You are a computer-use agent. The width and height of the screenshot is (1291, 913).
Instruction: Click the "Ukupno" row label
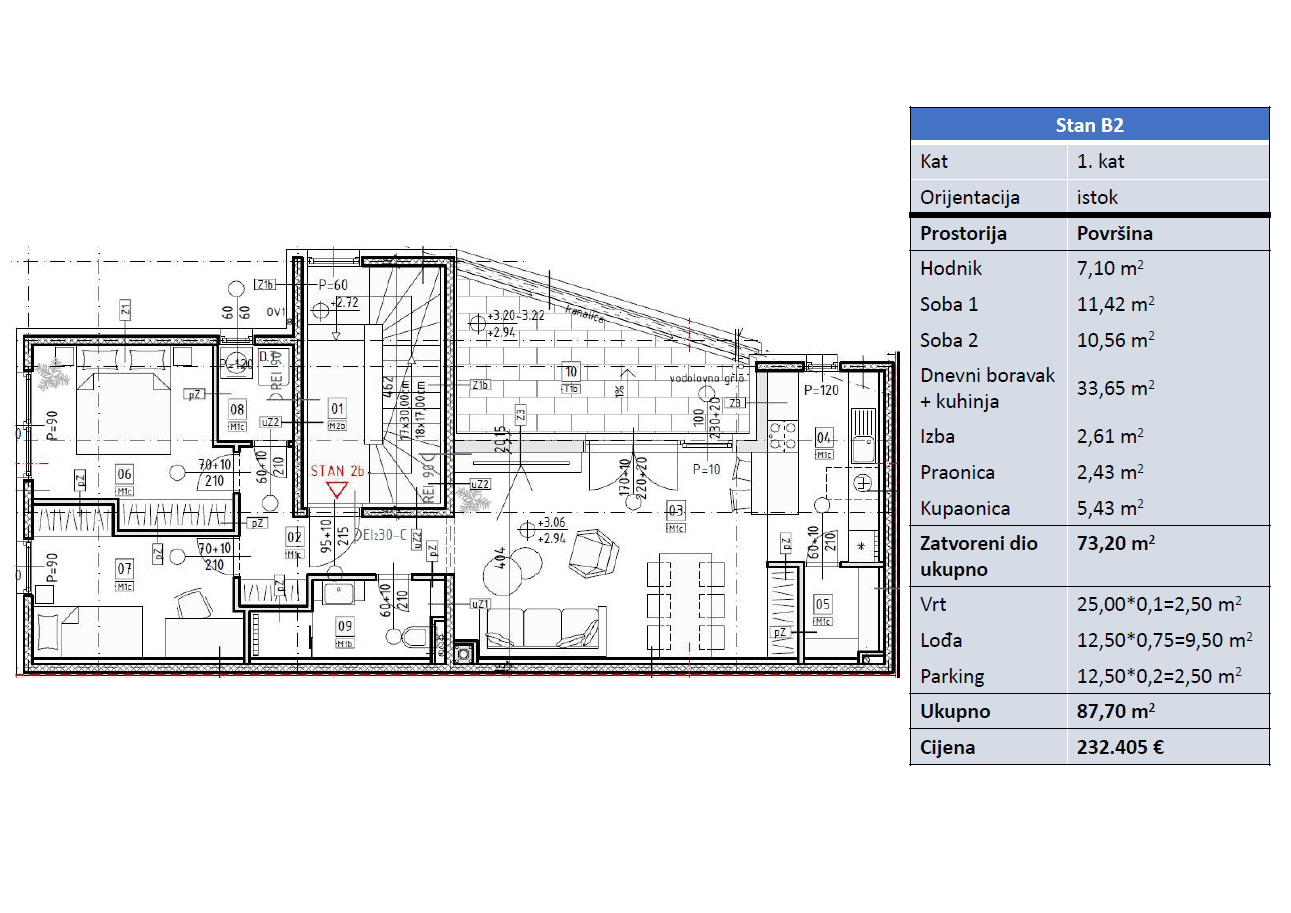(955, 712)
